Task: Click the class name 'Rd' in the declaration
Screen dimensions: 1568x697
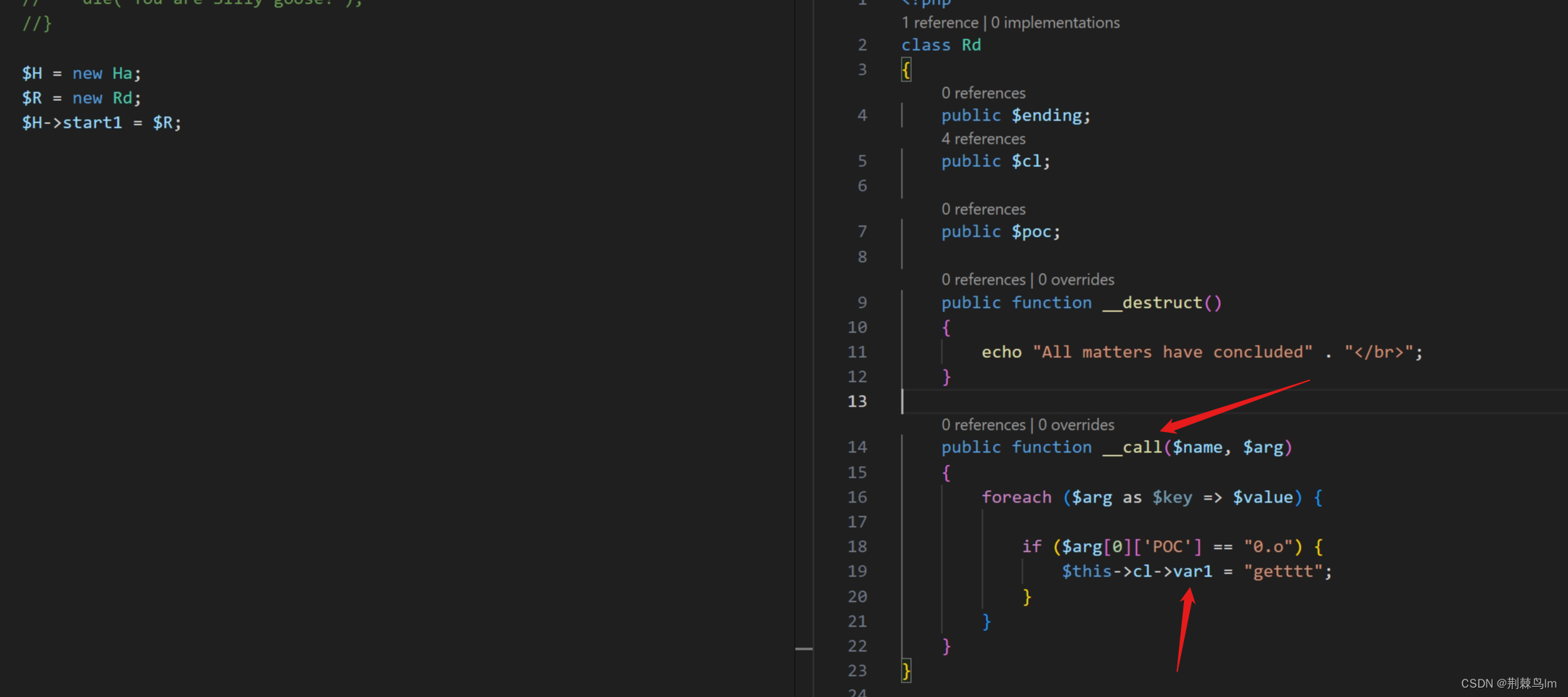Action: coord(971,45)
